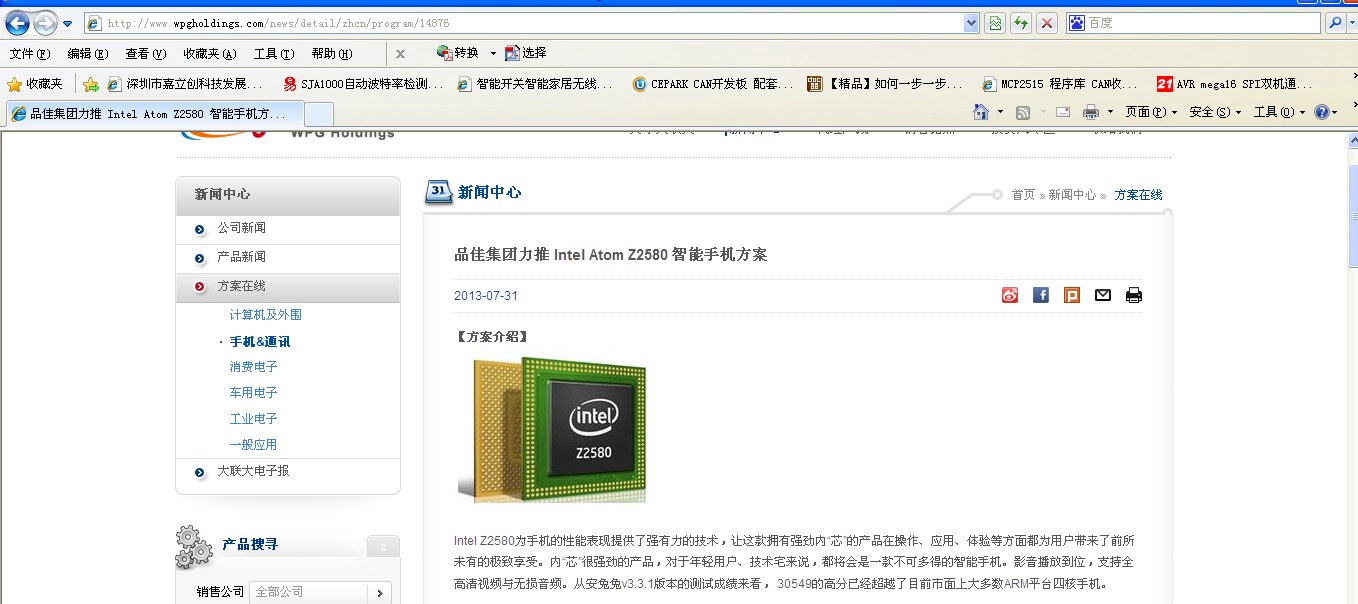This screenshot has width=1358, height=604.
Task: Go back with the browser Back arrow
Action: pos(17,23)
